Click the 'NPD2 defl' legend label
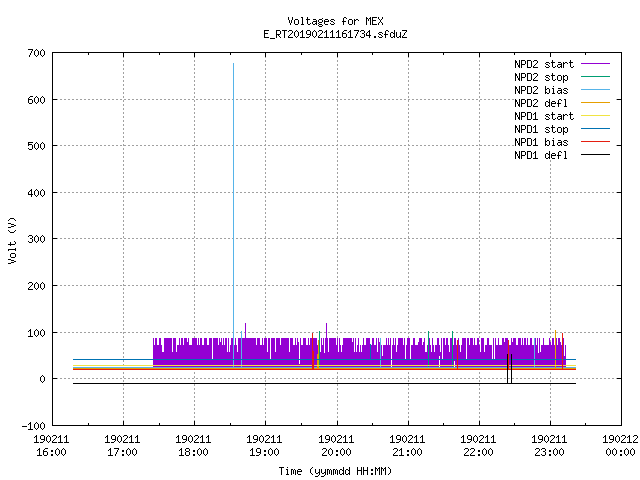 tap(541, 103)
